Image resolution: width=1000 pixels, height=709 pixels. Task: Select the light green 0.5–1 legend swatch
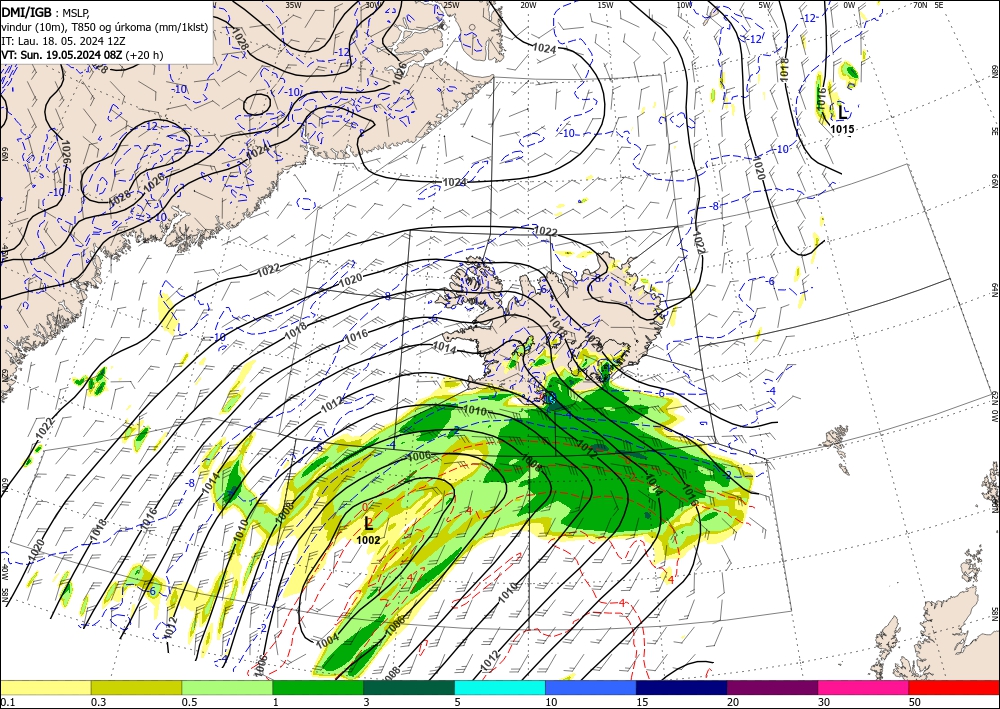point(227,687)
